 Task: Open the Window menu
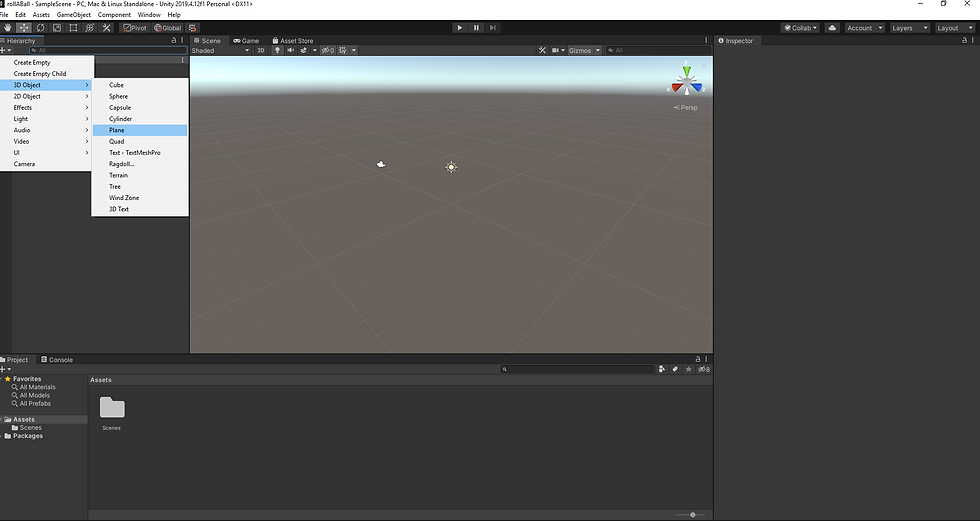(x=149, y=14)
